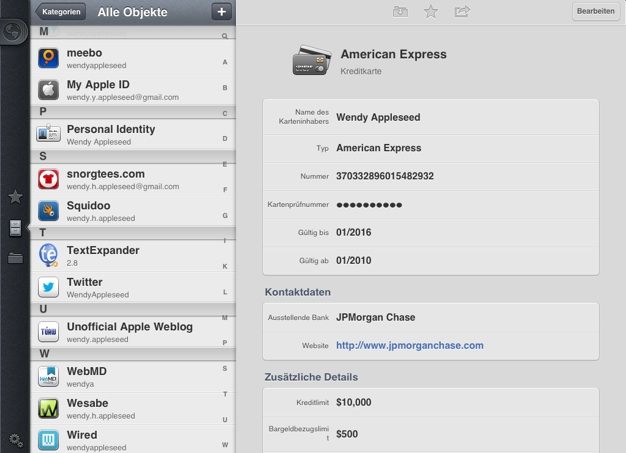Add a new object with plus button
The height and width of the screenshot is (453, 626).
221,12
